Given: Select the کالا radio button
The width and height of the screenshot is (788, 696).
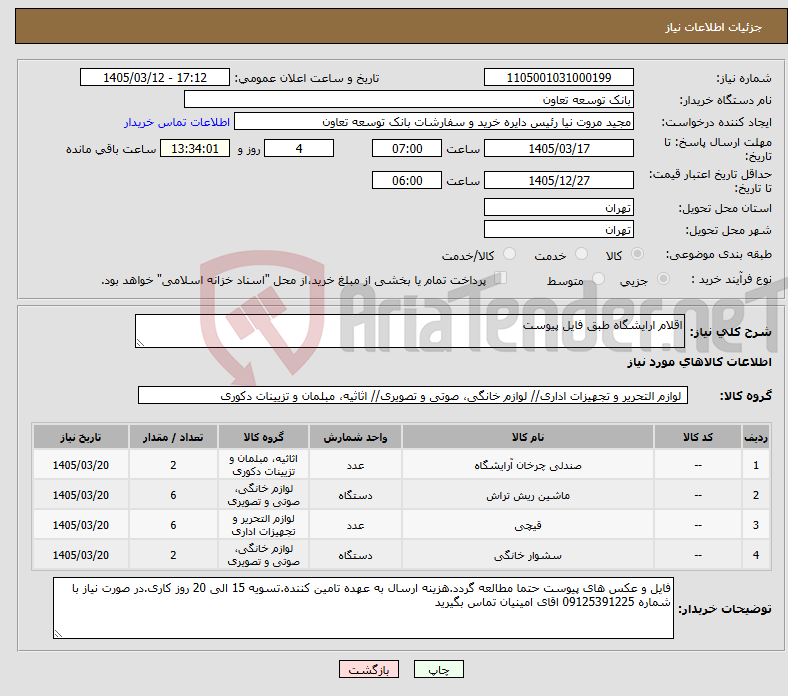Looking at the screenshot, I should tap(637, 254).
